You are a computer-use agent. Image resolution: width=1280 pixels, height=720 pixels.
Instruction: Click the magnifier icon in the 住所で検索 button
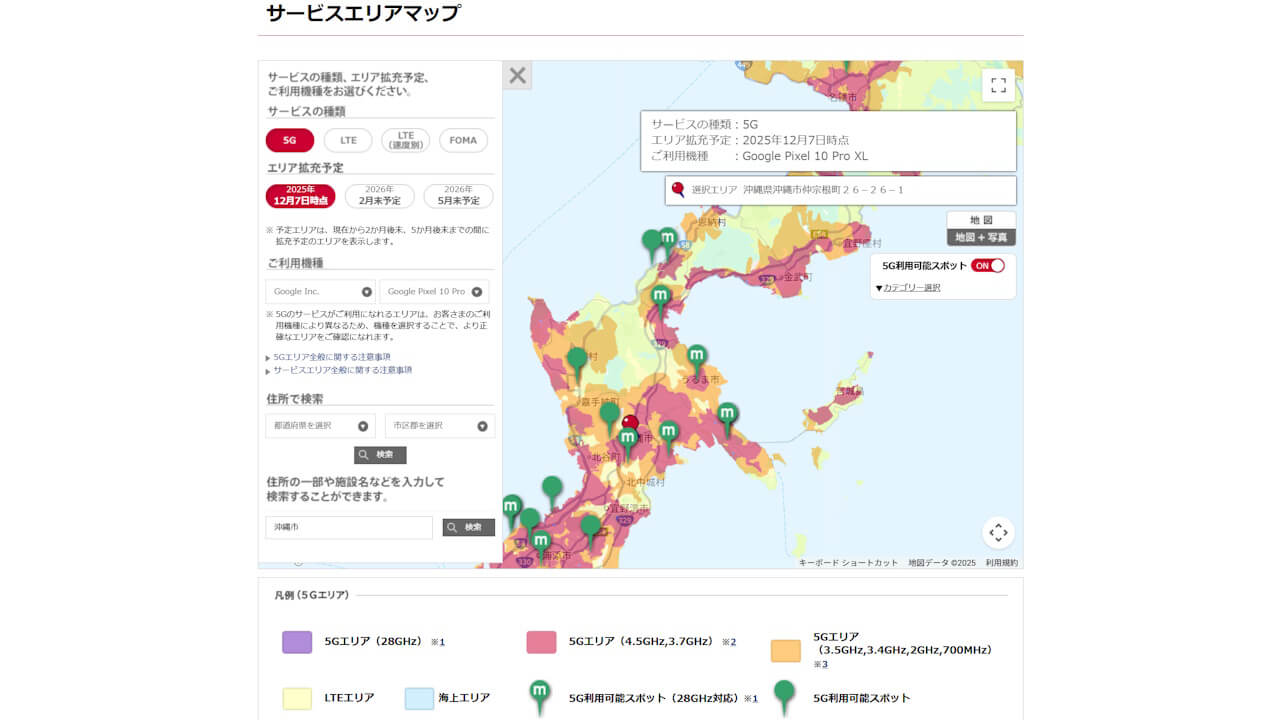[364, 454]
